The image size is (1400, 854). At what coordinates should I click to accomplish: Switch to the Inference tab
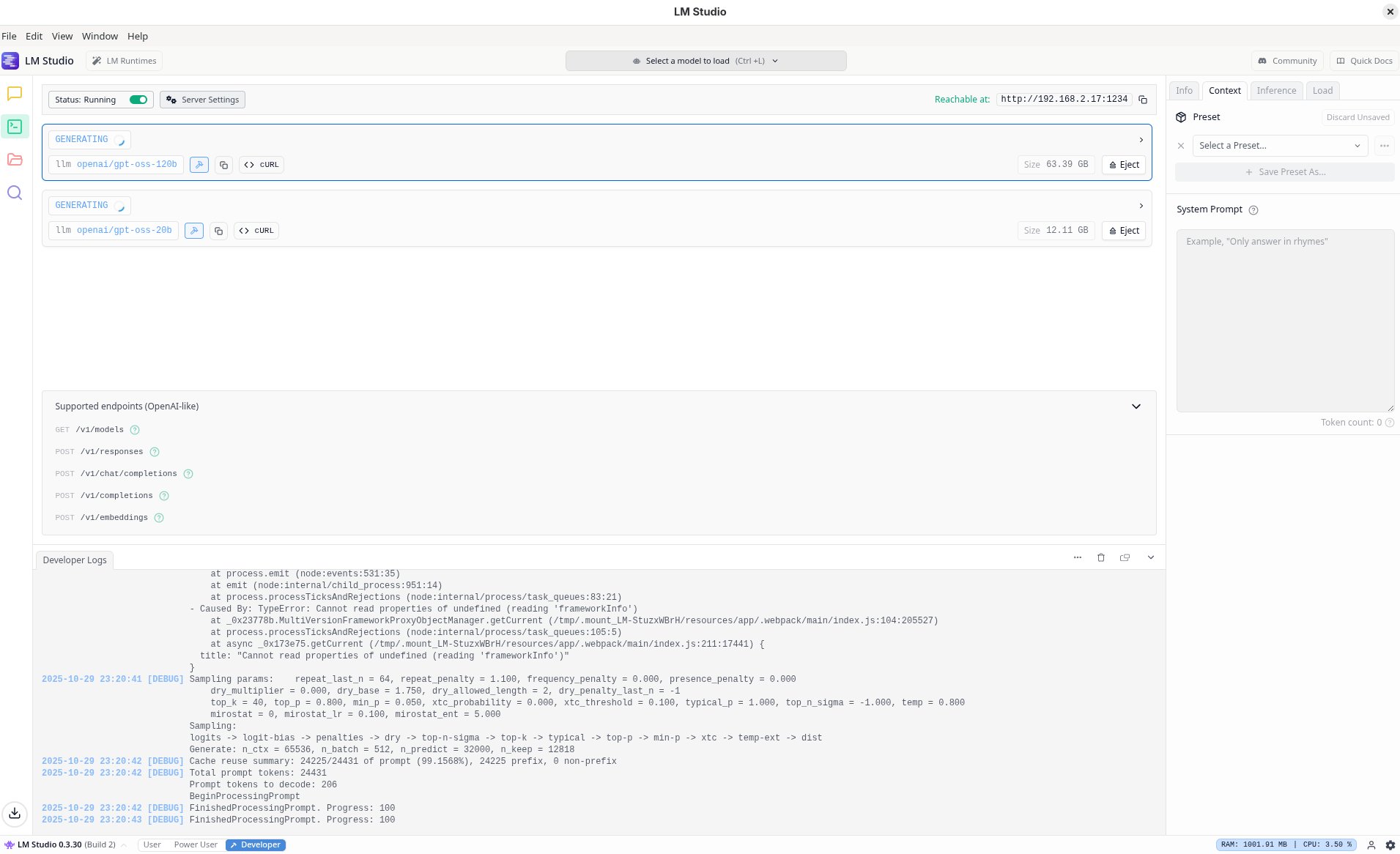tap(1276, 91)
